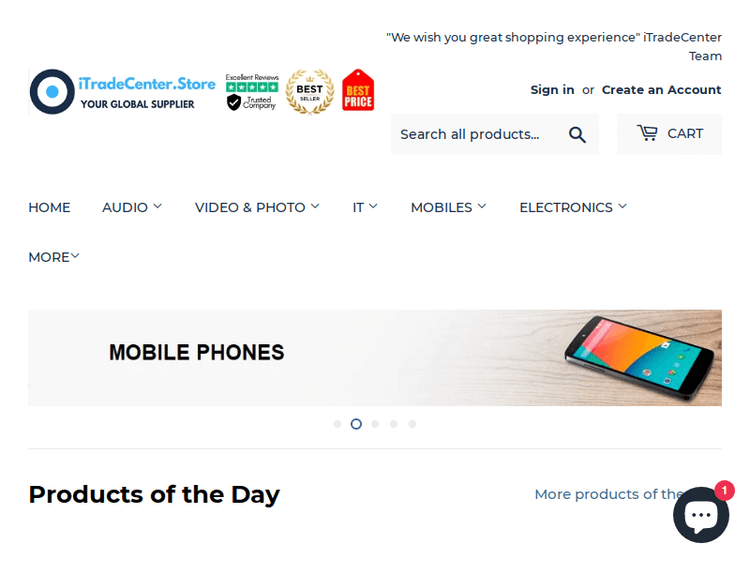The image size is (750, 563).
Task: Click the Excellent Reviews trusted company badge
Action: (x=252, y=92)
